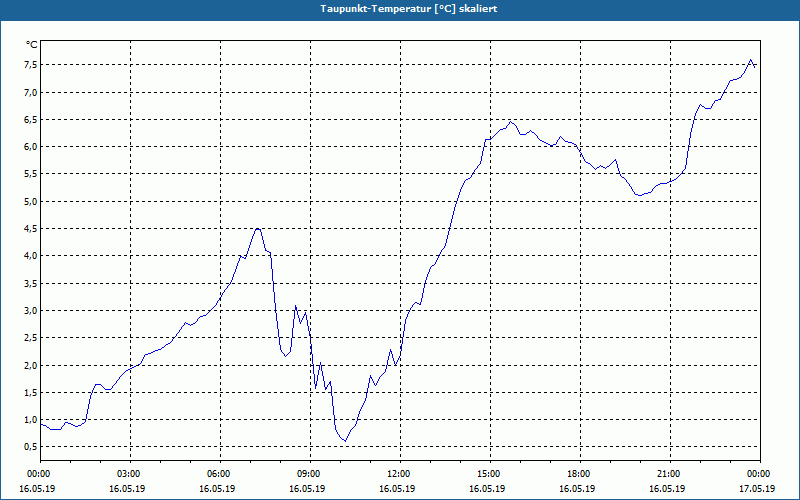
Task: Click the 06:00 time label
Action: [x=220, y=474]
